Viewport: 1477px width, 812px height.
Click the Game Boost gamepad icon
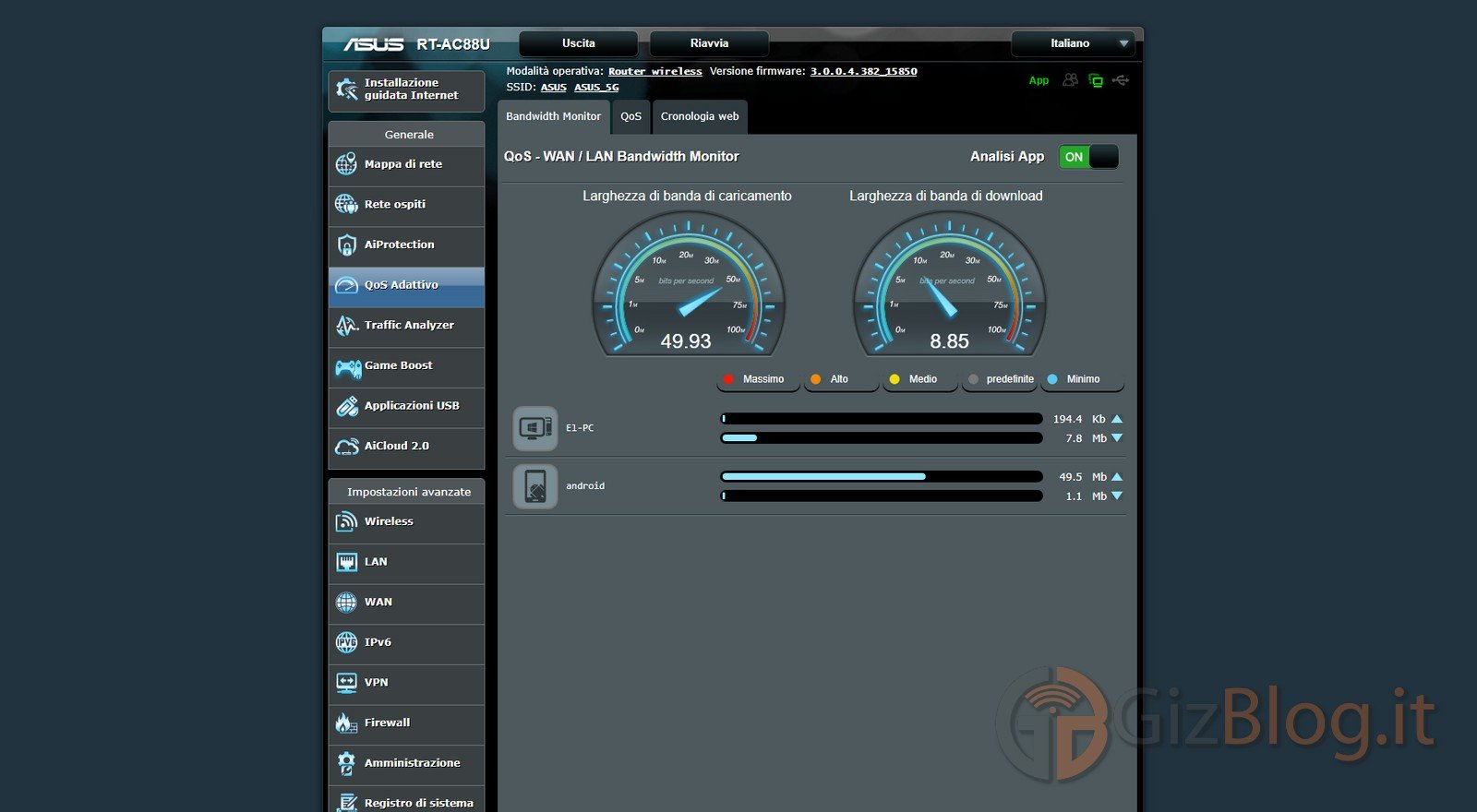click(347, 367)
